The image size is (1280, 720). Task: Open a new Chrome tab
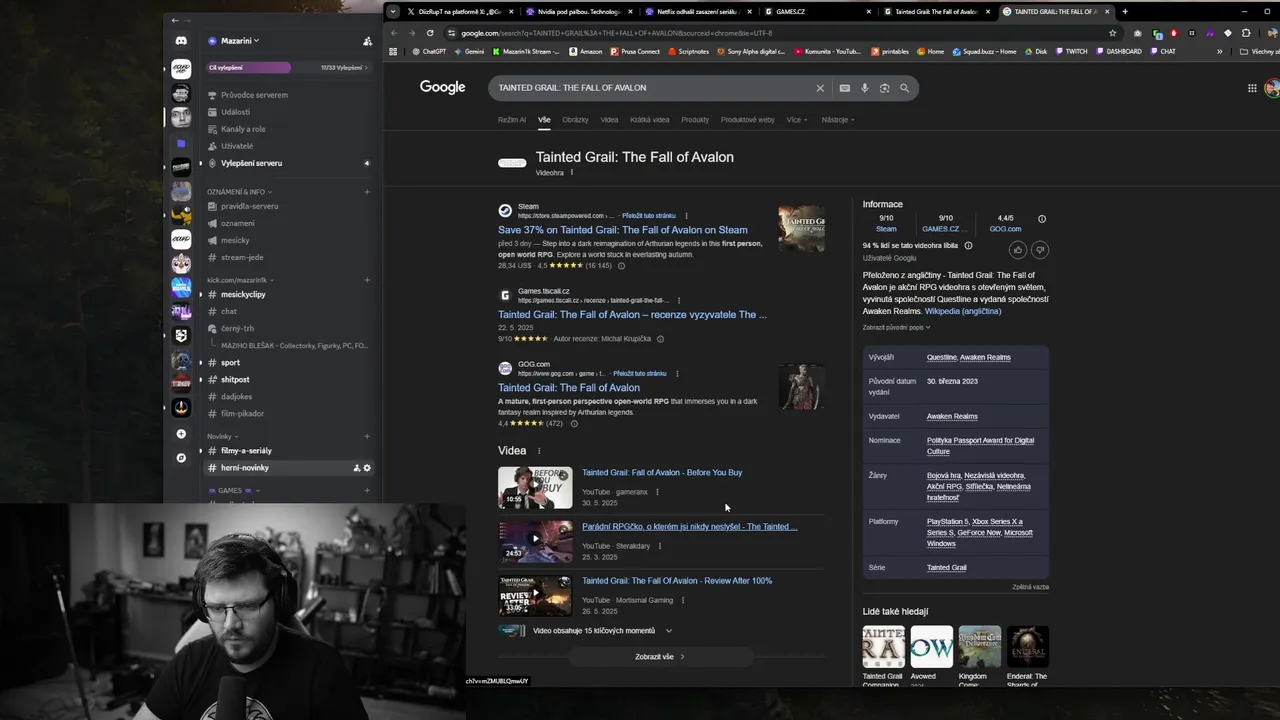(x=1125, y=12)
